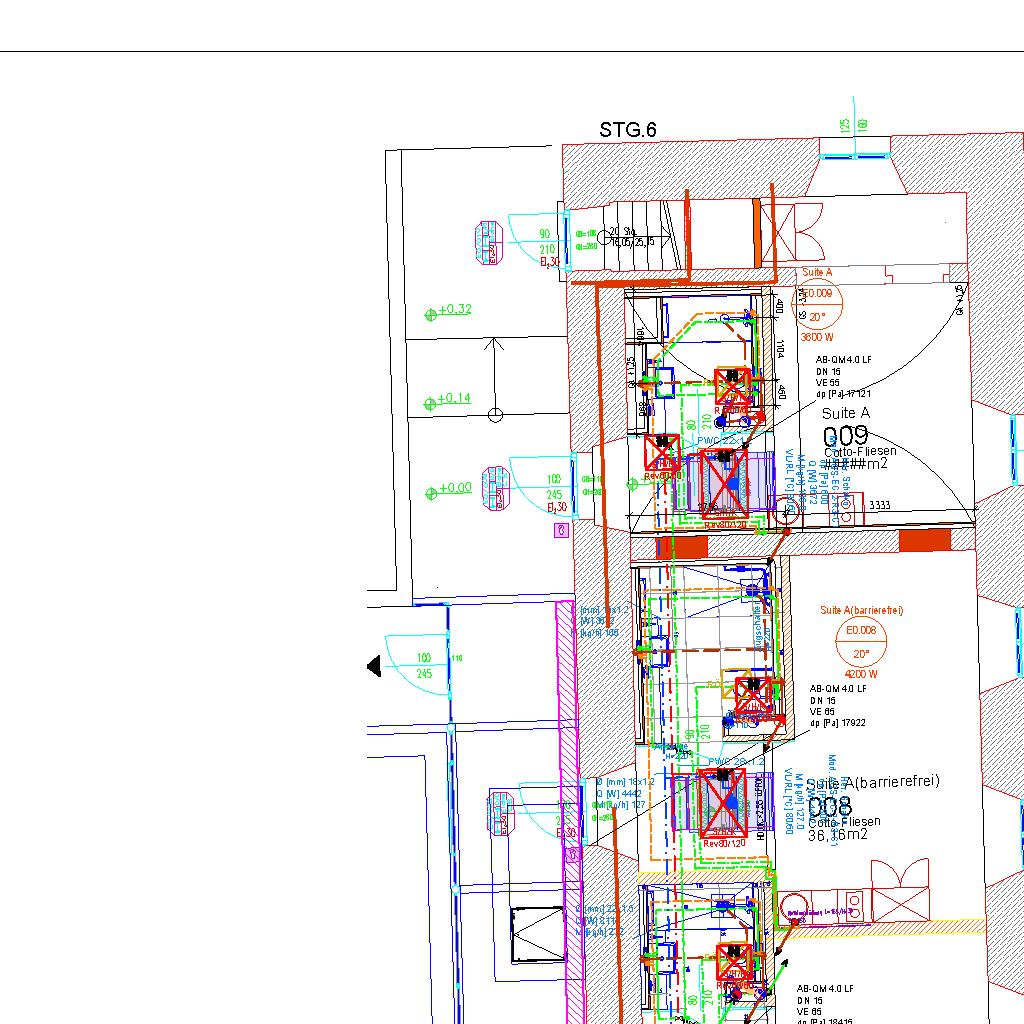The height and width of the screenshot is (1024, 1024).
Task: Select the +0,32 elevation marker
Action: (x=451, y=310)
